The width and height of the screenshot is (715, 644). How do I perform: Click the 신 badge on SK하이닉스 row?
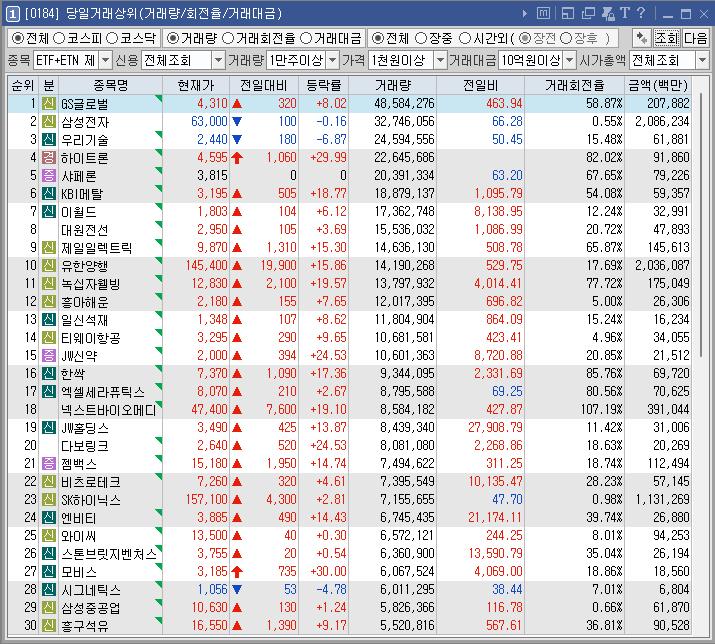(x=49, y=499)
